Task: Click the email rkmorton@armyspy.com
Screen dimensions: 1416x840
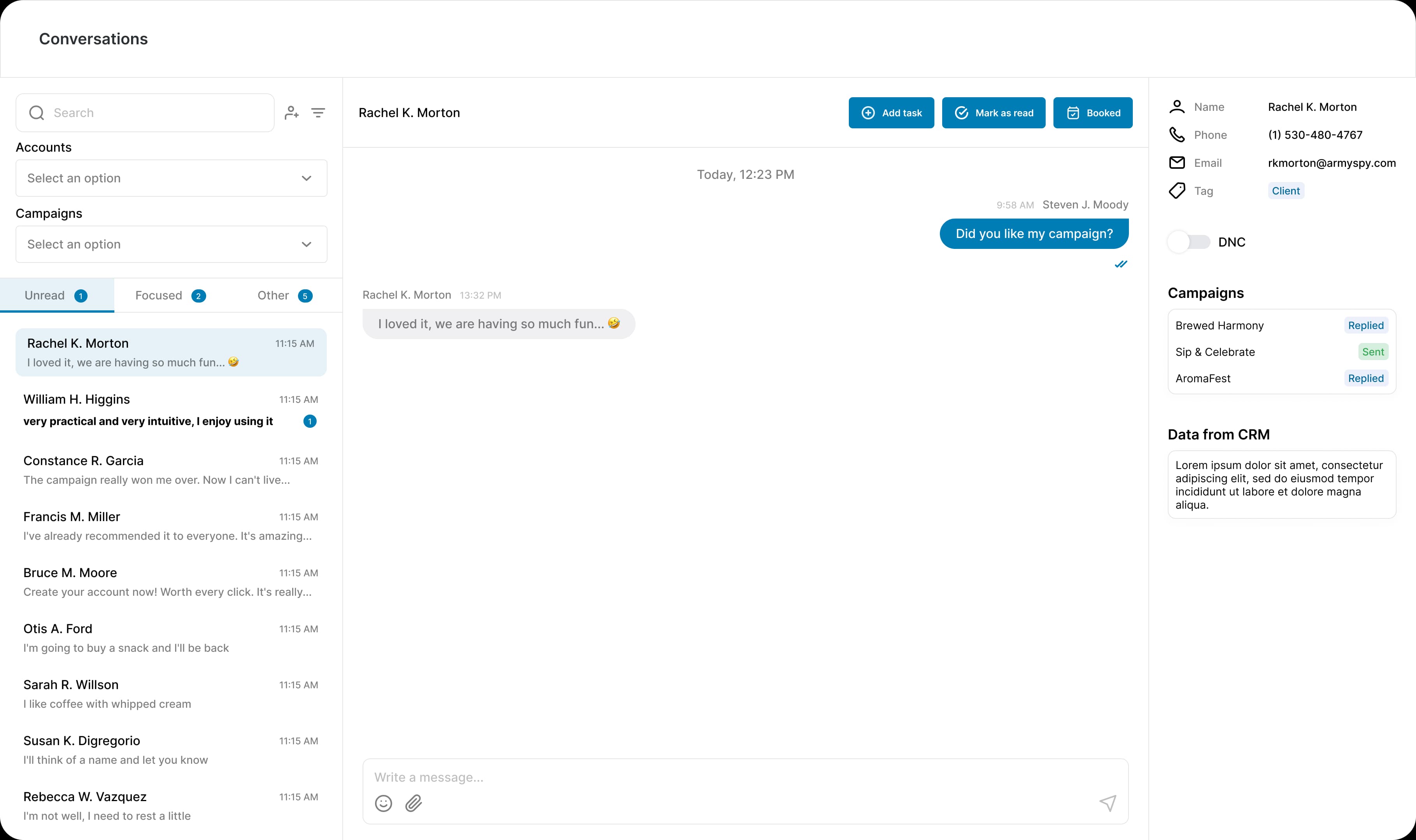Action: click(1332, 163)
